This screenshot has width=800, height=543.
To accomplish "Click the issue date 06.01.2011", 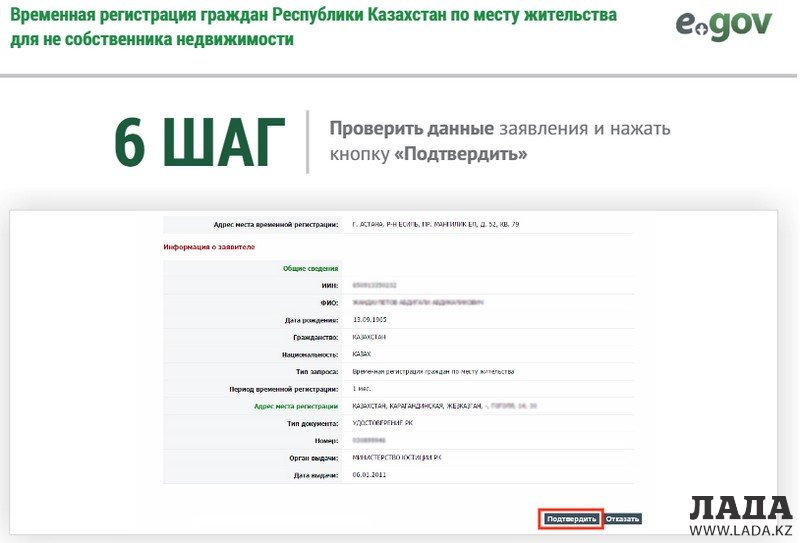I will click(x=370, y=474).
